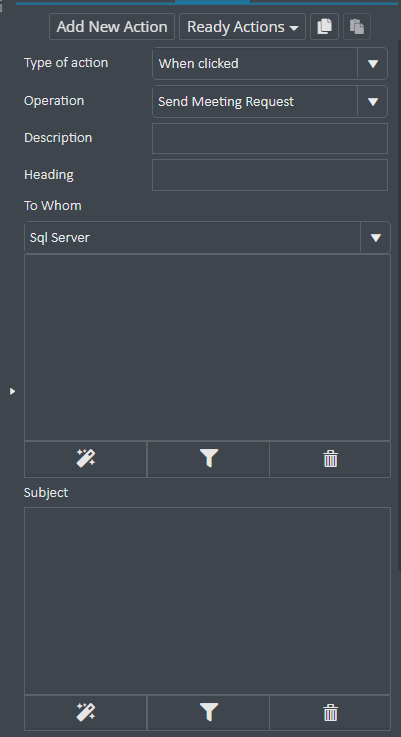Image resolution: width=401 pixels, height=737 pixels.
Task: Click the Heading input field
Action: pyautogui.click(x=270, y=175)
